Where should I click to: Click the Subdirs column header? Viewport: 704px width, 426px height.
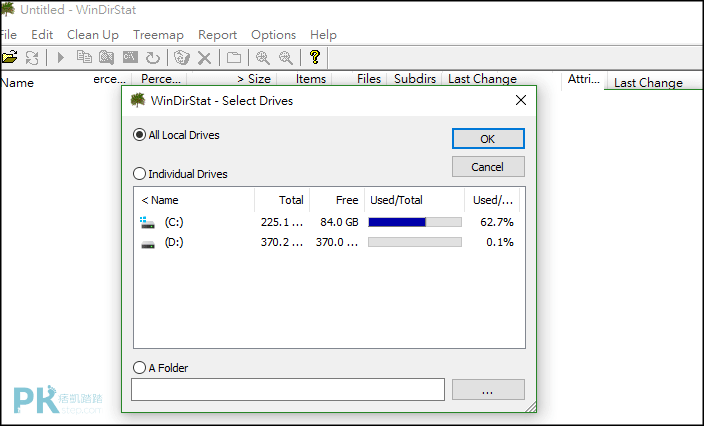[414, 79]
